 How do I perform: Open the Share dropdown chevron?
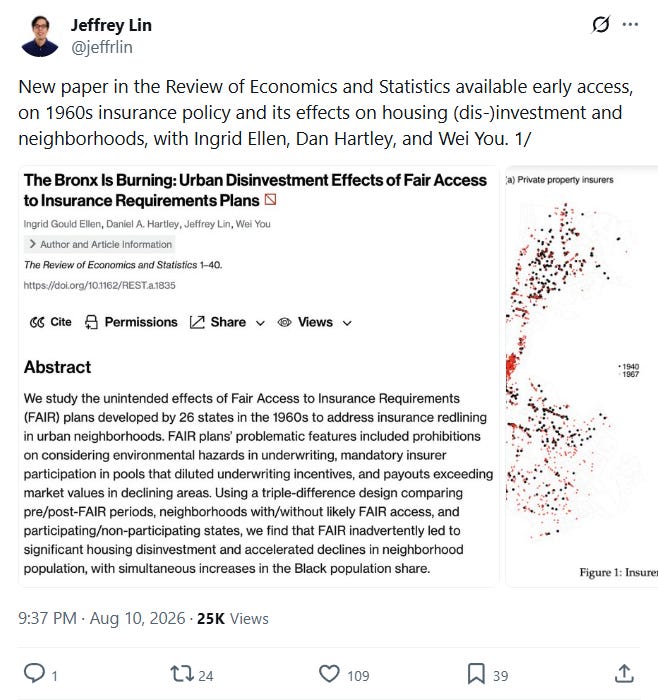click(x=260, y=323)
